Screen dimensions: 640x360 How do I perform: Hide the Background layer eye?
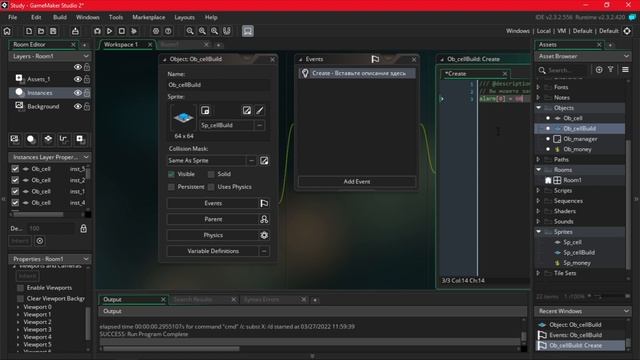click(x=78, y=107)
